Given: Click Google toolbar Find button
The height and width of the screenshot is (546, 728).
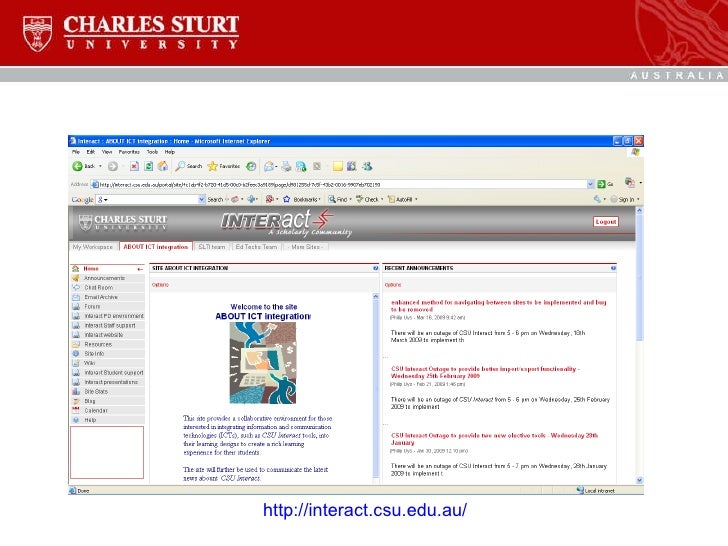Looking at the screenshot, I should pos(338,199).
